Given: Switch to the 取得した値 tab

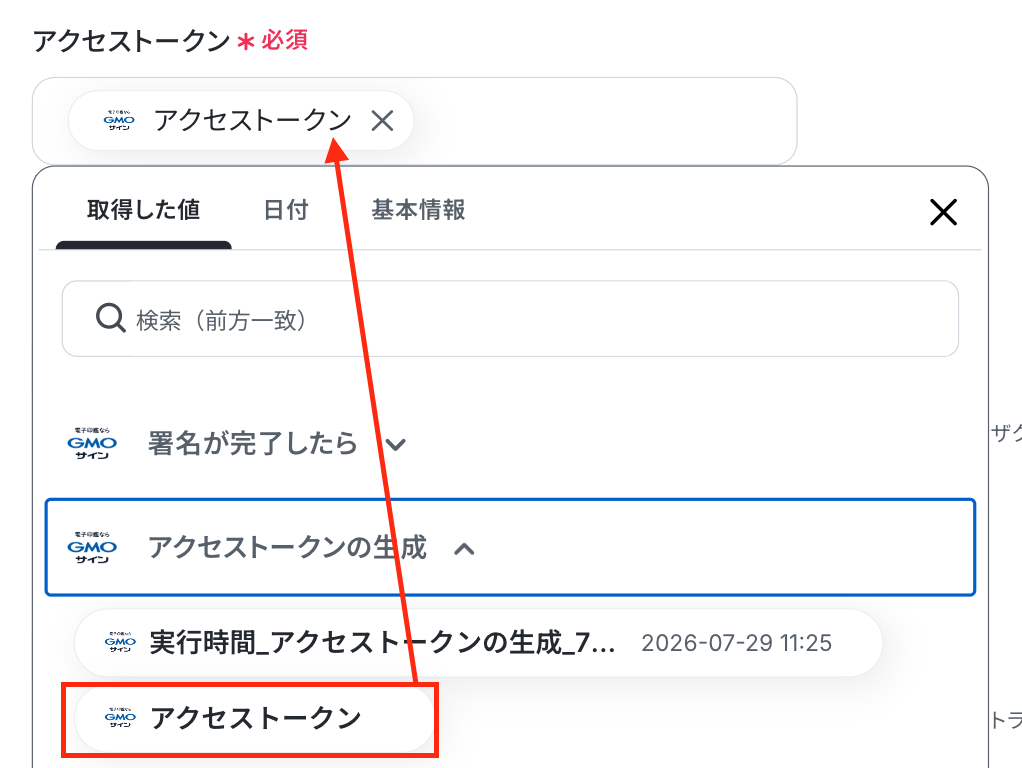Looking at the screenshot, I should point(143,210).
